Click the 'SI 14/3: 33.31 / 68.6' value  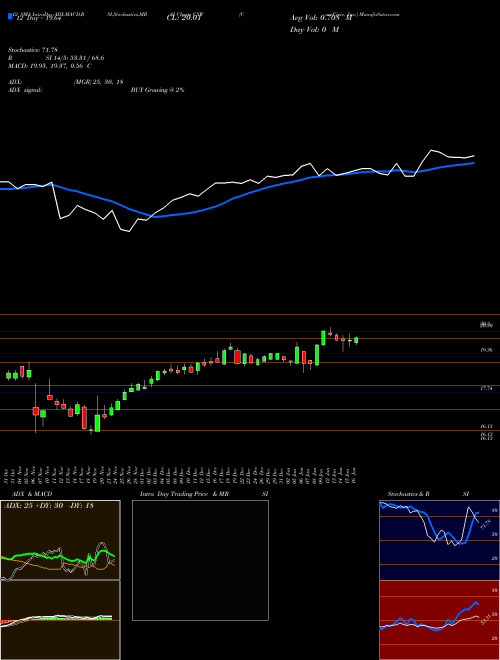(75, 58)
